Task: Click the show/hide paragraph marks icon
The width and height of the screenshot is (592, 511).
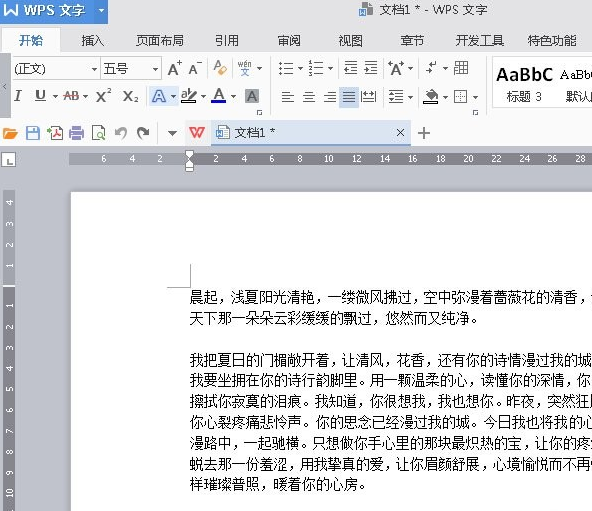Action: pyautogui.click(x=431, y=68)
